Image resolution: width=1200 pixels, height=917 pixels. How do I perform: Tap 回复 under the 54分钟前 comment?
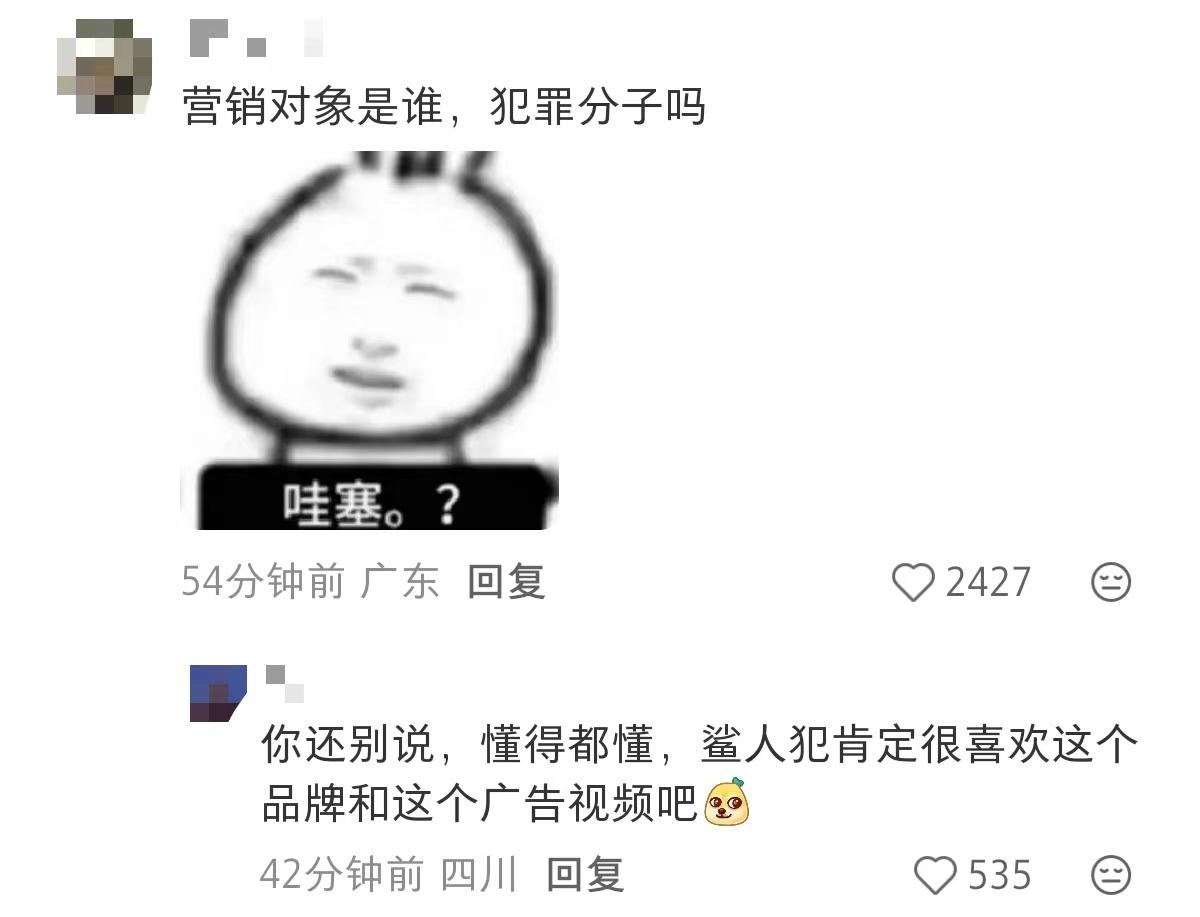[x=506, y=581]
